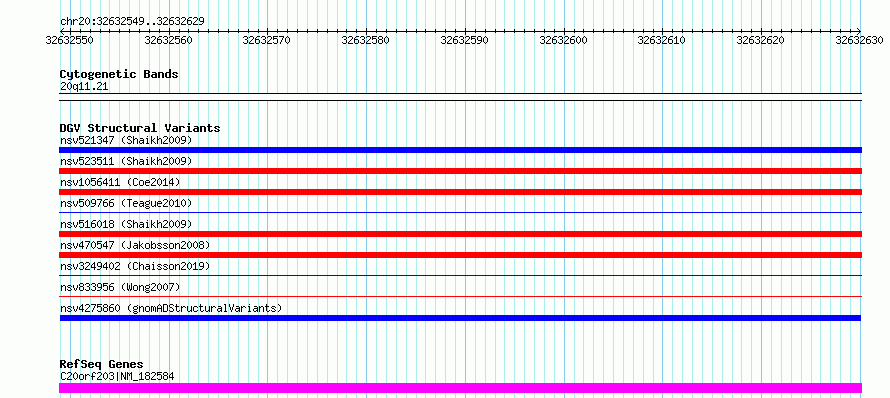The width and height of the screenshot is (890, 398).
Task: Open C20orf203|NM_182584 gene label
Action: click(x=117, y=376)
